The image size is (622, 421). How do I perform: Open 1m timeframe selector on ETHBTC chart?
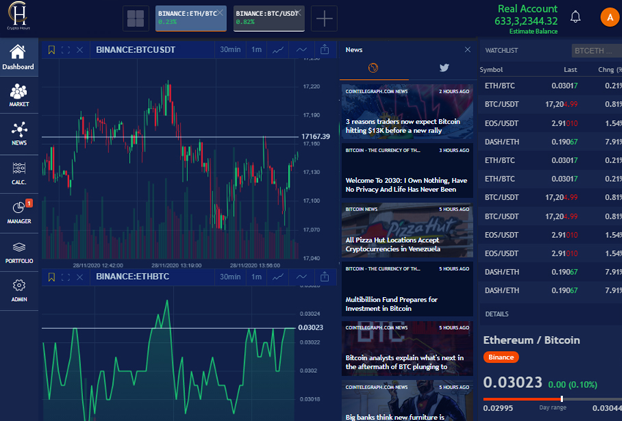[257, 276]
